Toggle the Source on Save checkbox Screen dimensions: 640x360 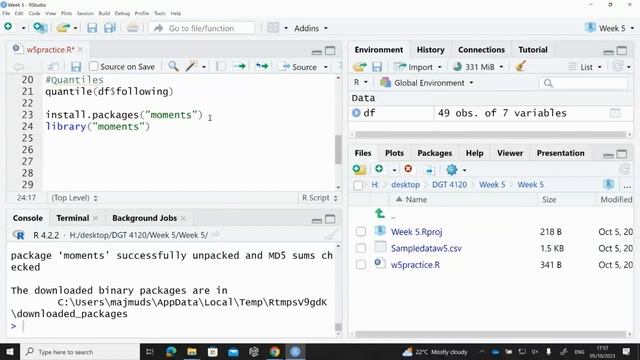[93, 66]
